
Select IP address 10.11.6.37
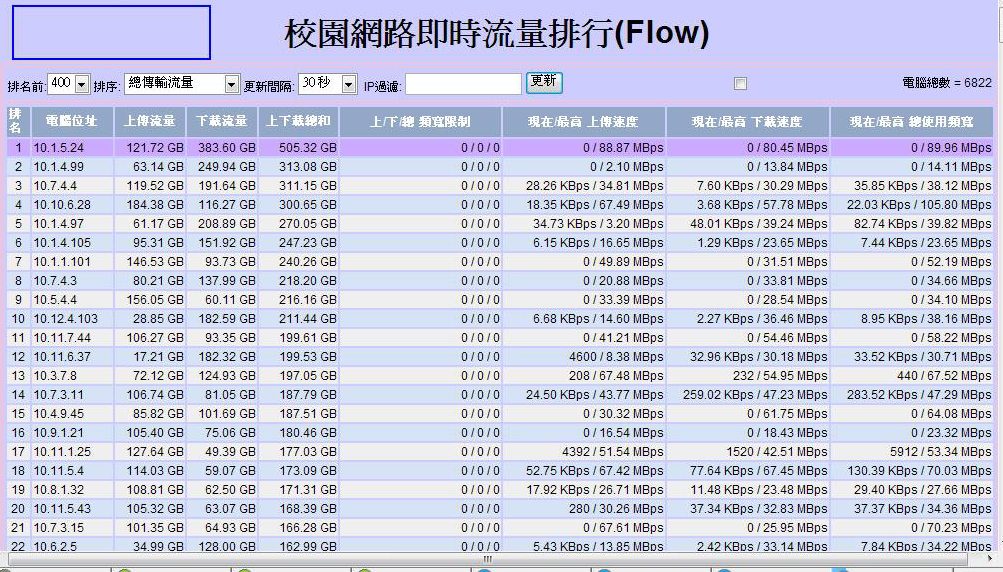click(x=62, y=357)
